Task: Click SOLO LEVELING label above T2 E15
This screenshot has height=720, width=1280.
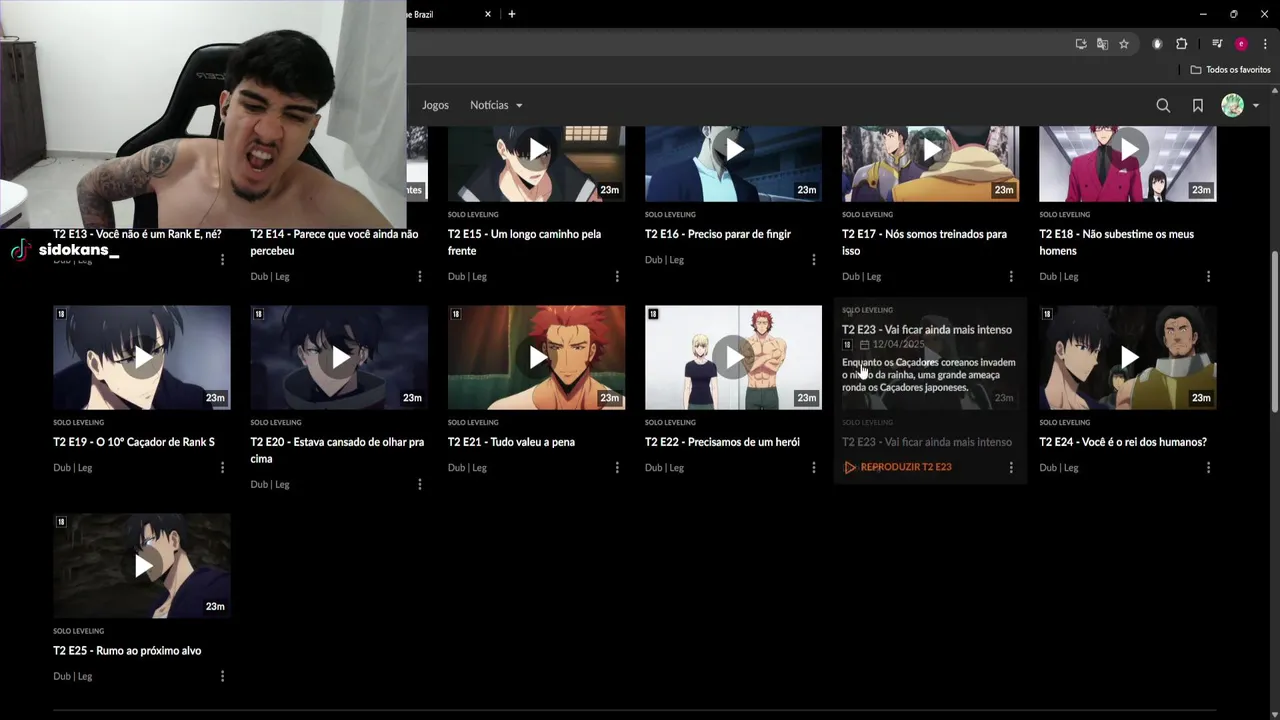Action: [x=473, y=215]
